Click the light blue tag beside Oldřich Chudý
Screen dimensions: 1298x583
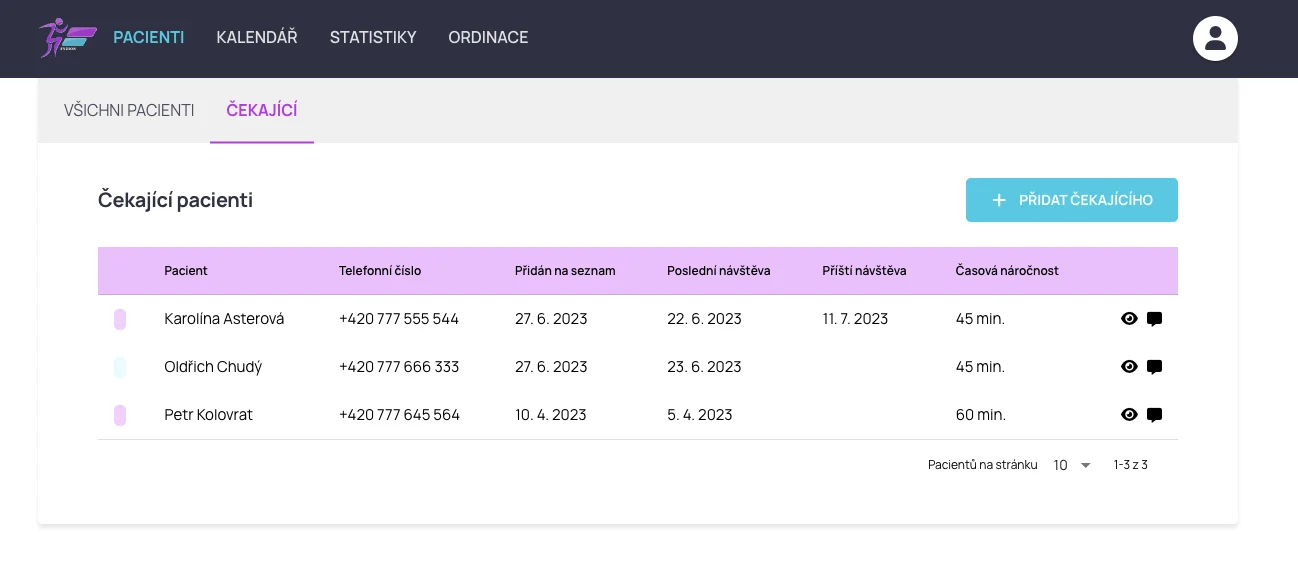120,367
